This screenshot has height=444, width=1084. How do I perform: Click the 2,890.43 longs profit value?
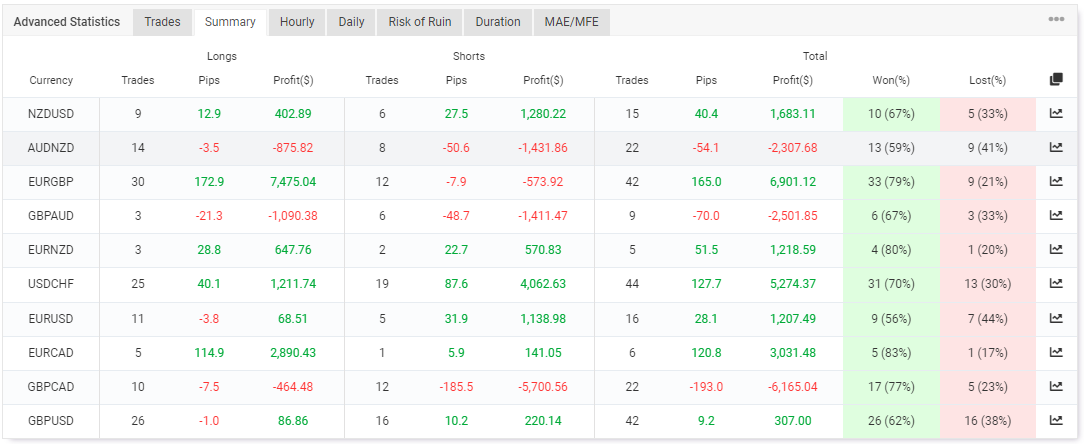[x=293, y=352]
